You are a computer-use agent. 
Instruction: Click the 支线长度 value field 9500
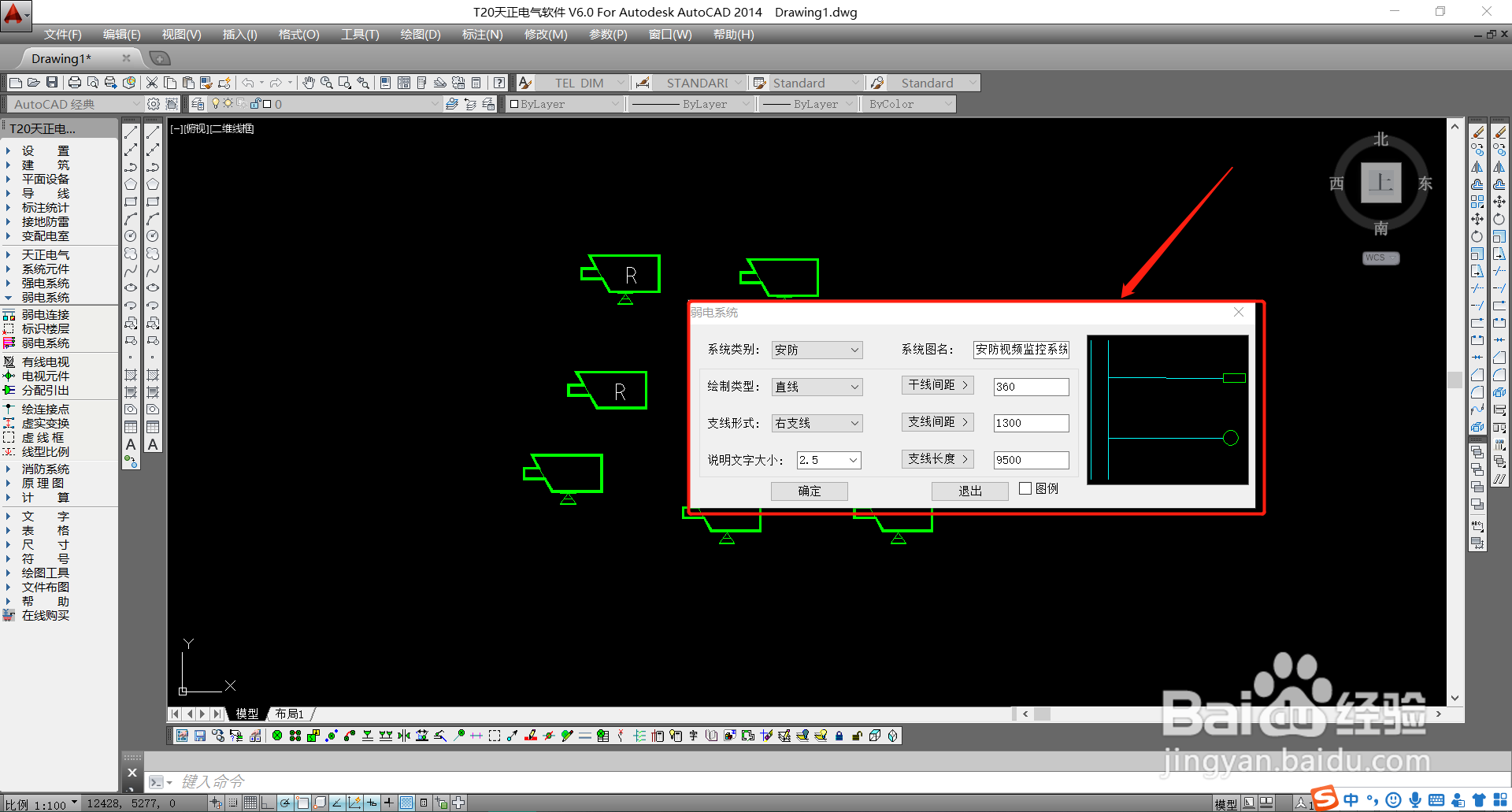(1031, 460)
